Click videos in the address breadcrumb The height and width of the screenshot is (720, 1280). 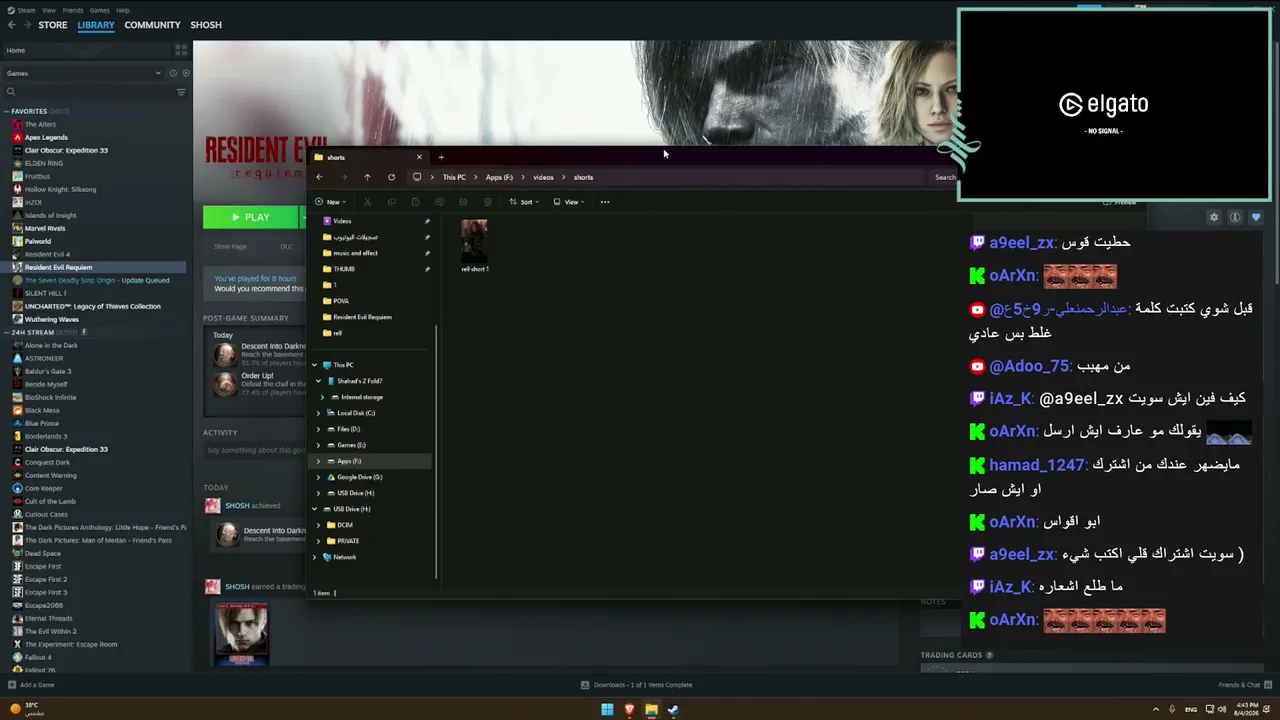[543, 177]
